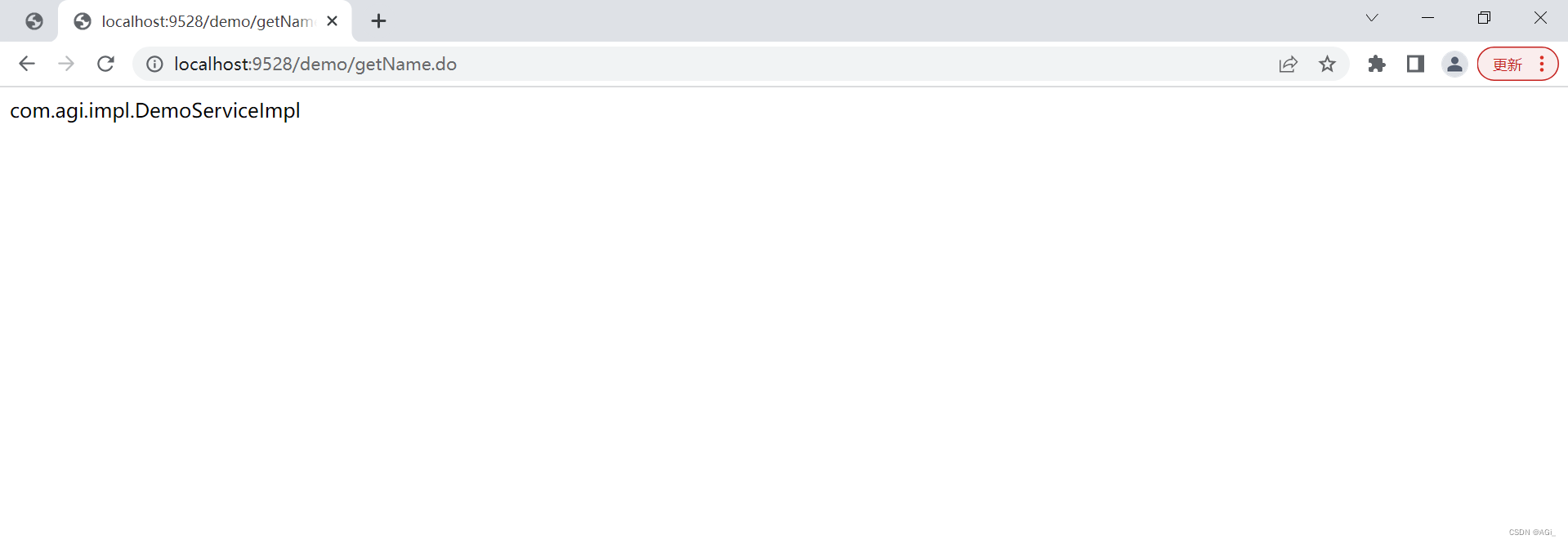
Task: Click the forward navigation arrow
Action: click(x=66, y=64)
